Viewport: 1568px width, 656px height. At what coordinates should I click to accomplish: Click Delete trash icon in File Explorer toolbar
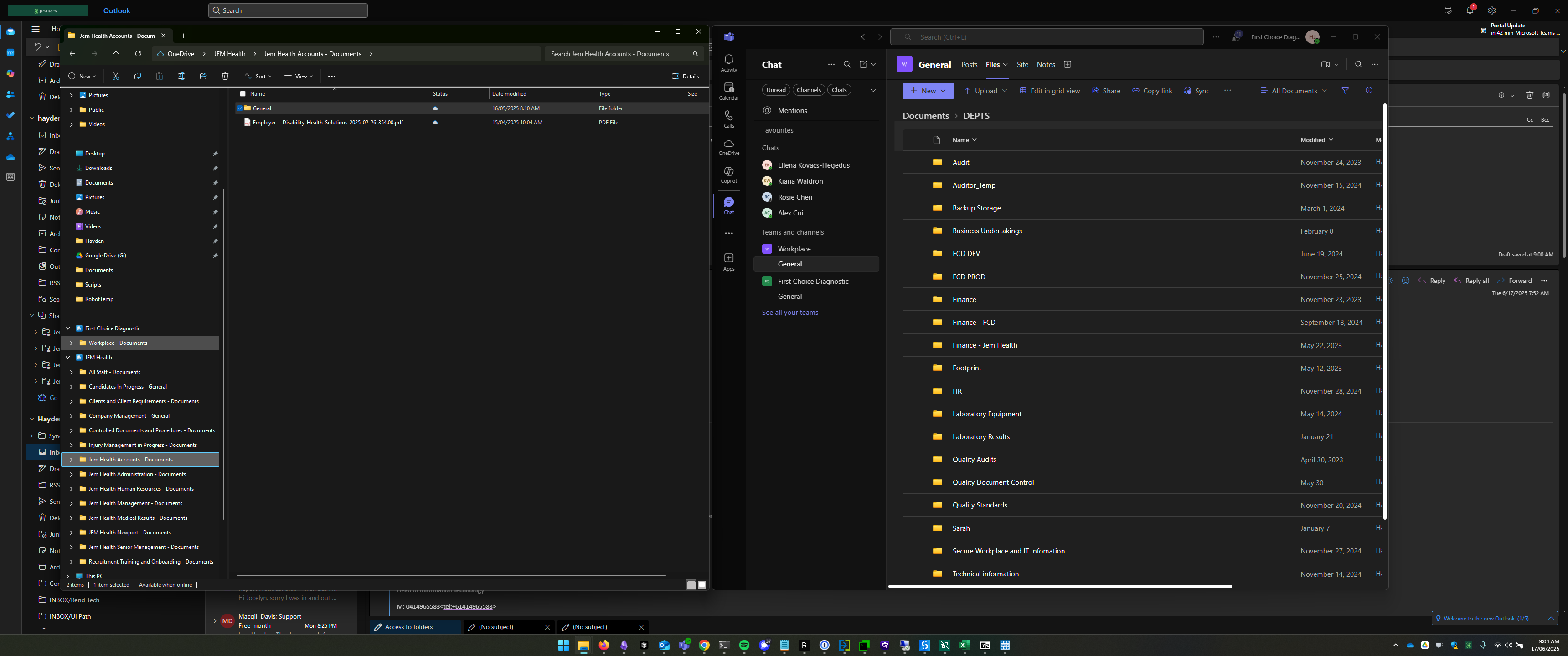click(x=225, y=76)
